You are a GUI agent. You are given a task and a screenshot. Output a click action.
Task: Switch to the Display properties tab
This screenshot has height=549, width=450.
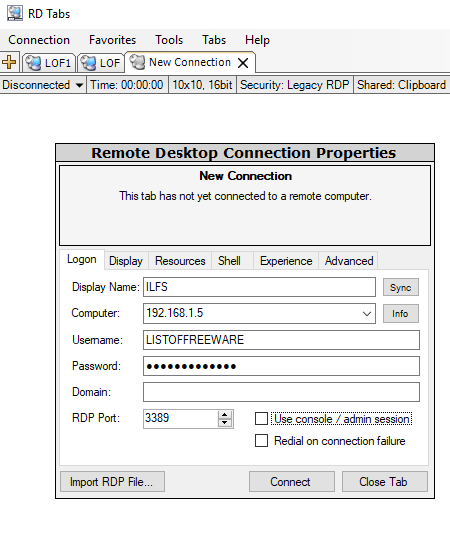(x=126, y=261)
